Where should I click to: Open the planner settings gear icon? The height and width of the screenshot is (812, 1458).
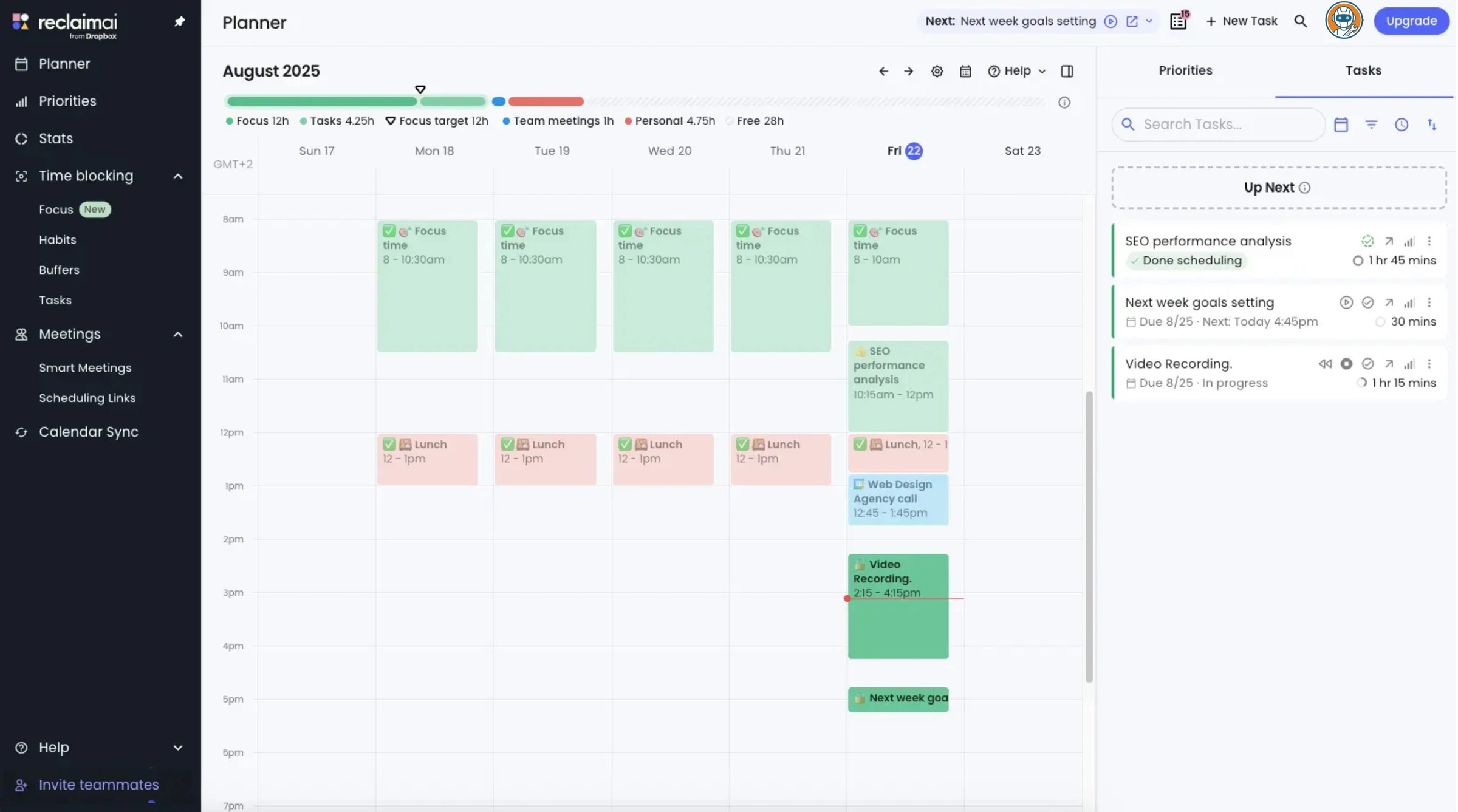click(x=937, y=71)
